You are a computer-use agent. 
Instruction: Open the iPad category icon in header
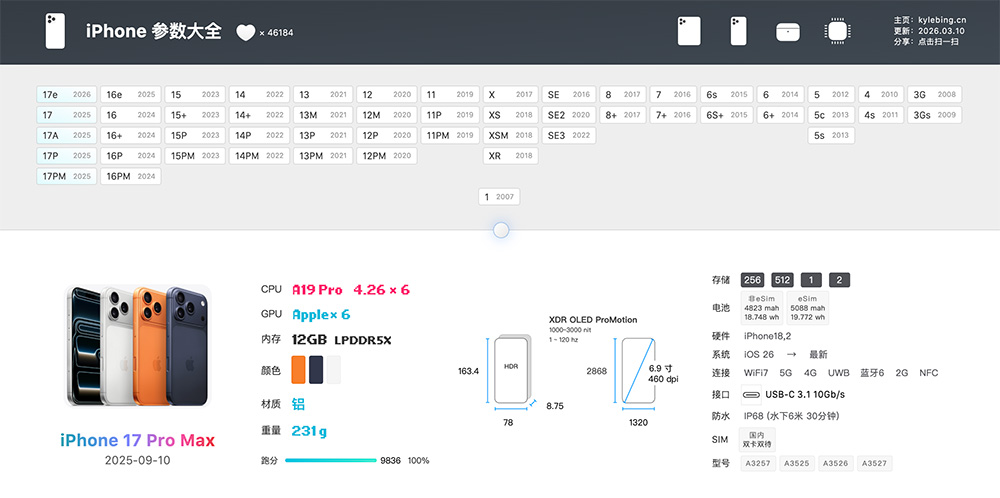pyautogui.click(x=689, y=31)
